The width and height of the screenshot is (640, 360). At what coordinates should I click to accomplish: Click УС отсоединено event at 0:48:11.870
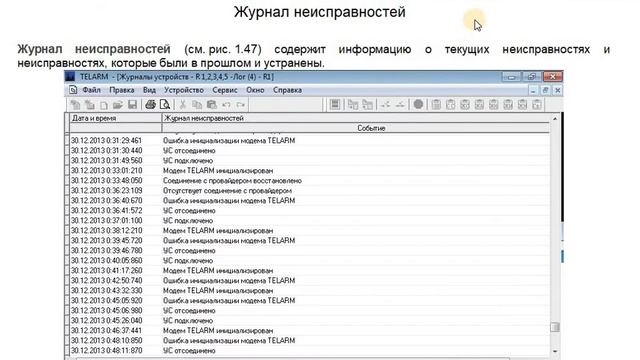point(189,351)
